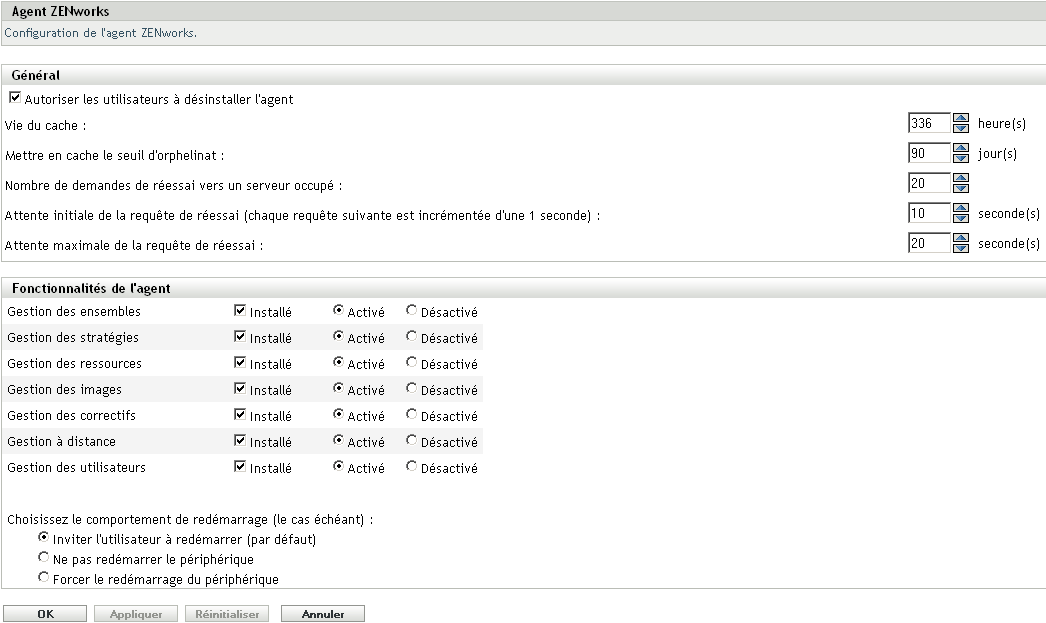Viewport: 1046px width, 623px height.
Task: Uncheck "Autoriser les utilisateurs à désinstaller l'agent"
Action: (14, 97)
